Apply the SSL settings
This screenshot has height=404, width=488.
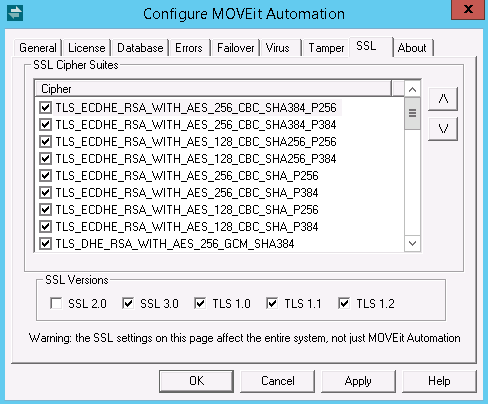[358, 381]
